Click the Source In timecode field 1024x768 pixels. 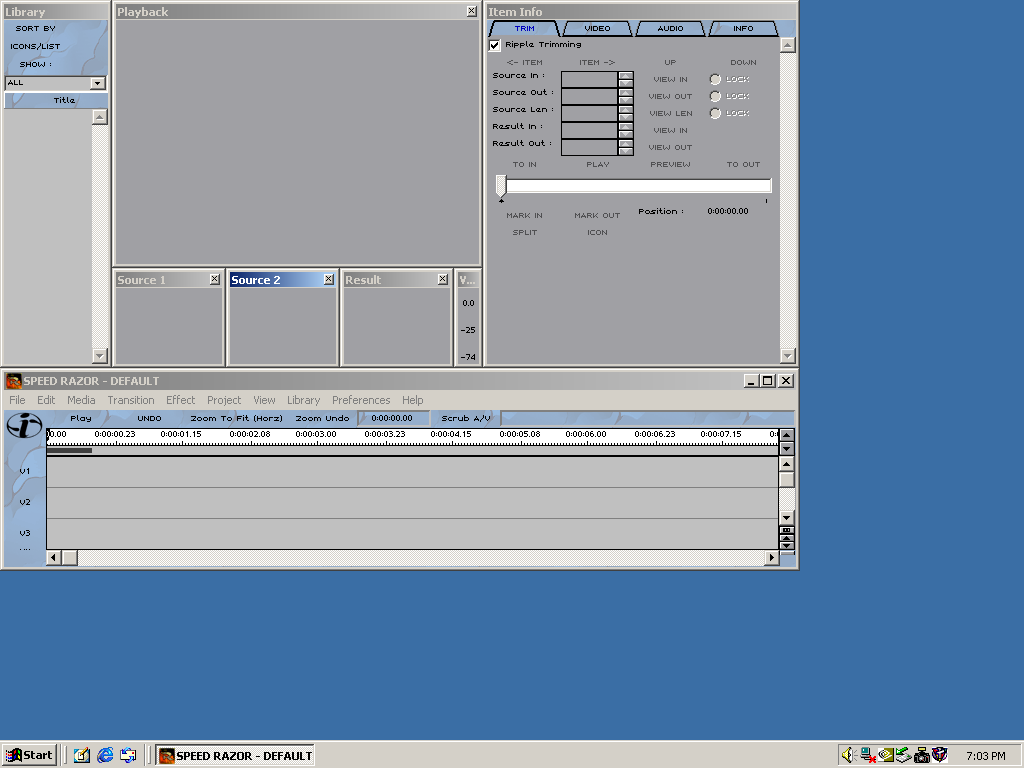[589, 79]
